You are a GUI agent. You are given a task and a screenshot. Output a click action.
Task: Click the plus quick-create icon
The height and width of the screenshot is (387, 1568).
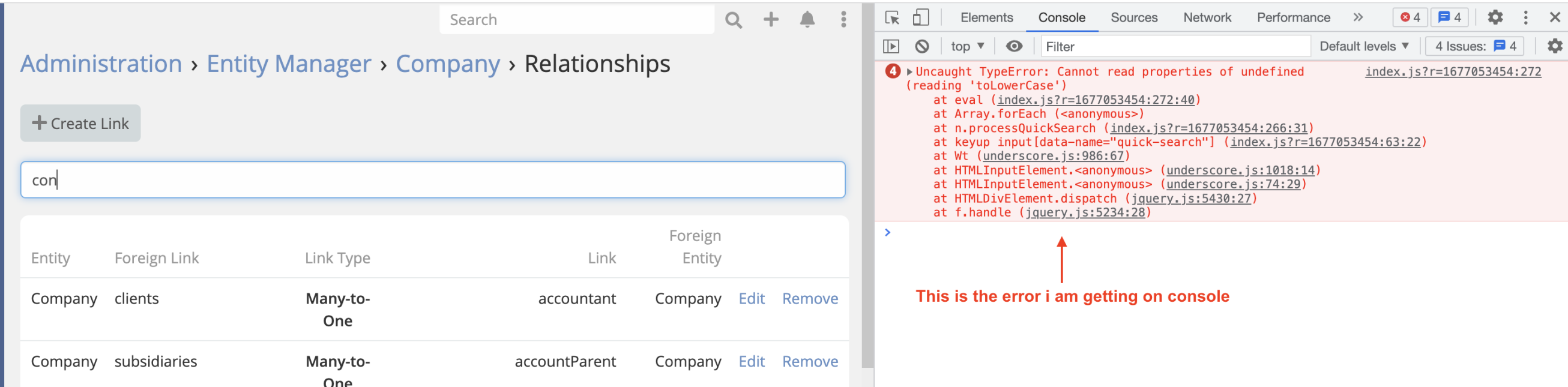pyautogui.click(x=771, y=19)
